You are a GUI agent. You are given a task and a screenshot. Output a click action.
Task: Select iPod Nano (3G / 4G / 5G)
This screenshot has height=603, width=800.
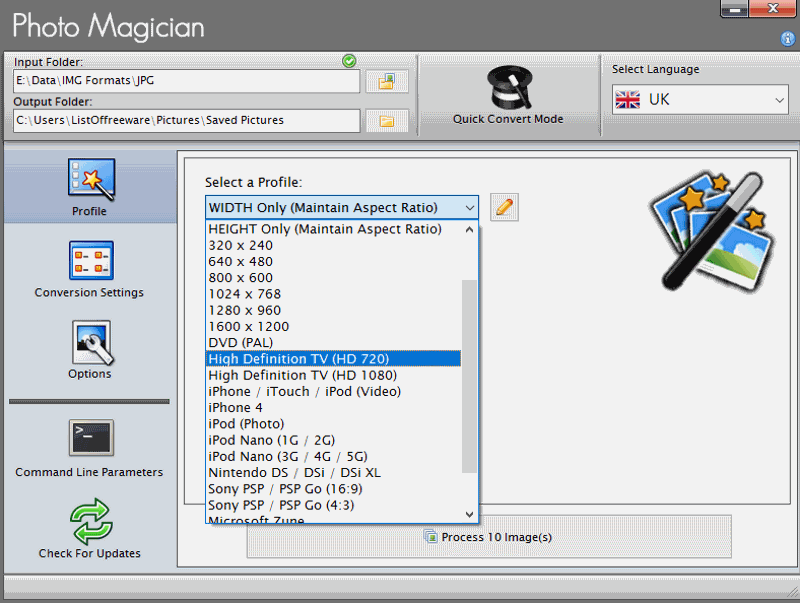pyautogui.click(x=334, y=457)
